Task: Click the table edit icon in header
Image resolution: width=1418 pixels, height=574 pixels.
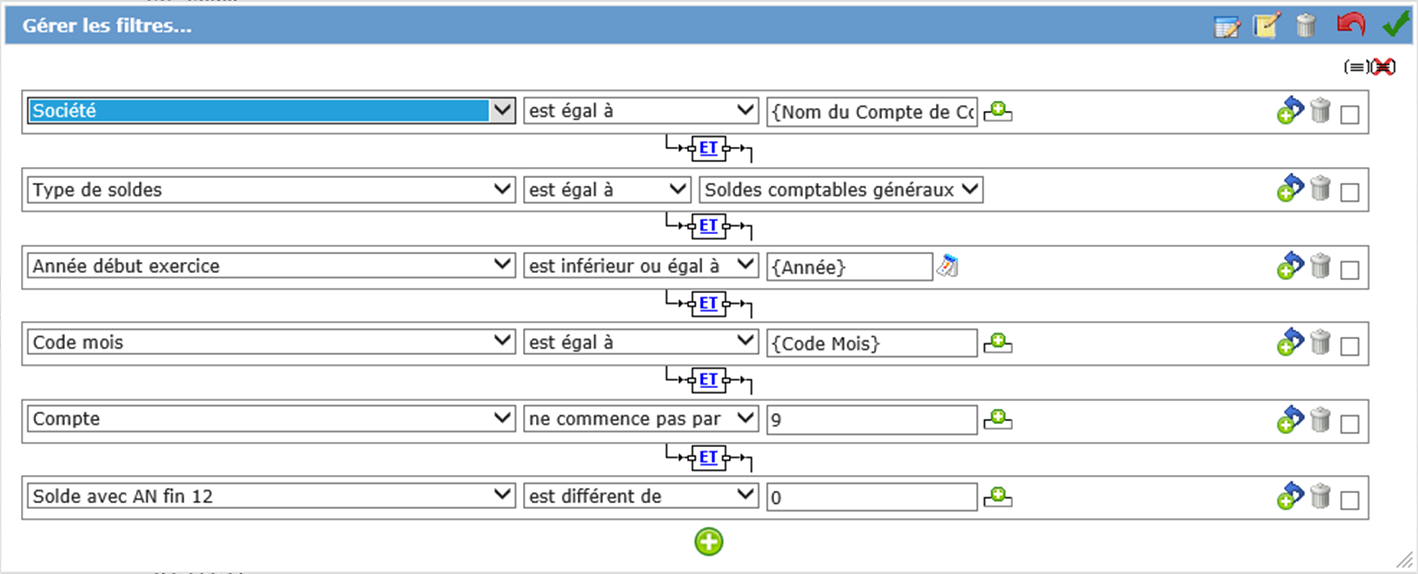Action: [1226, 26]
